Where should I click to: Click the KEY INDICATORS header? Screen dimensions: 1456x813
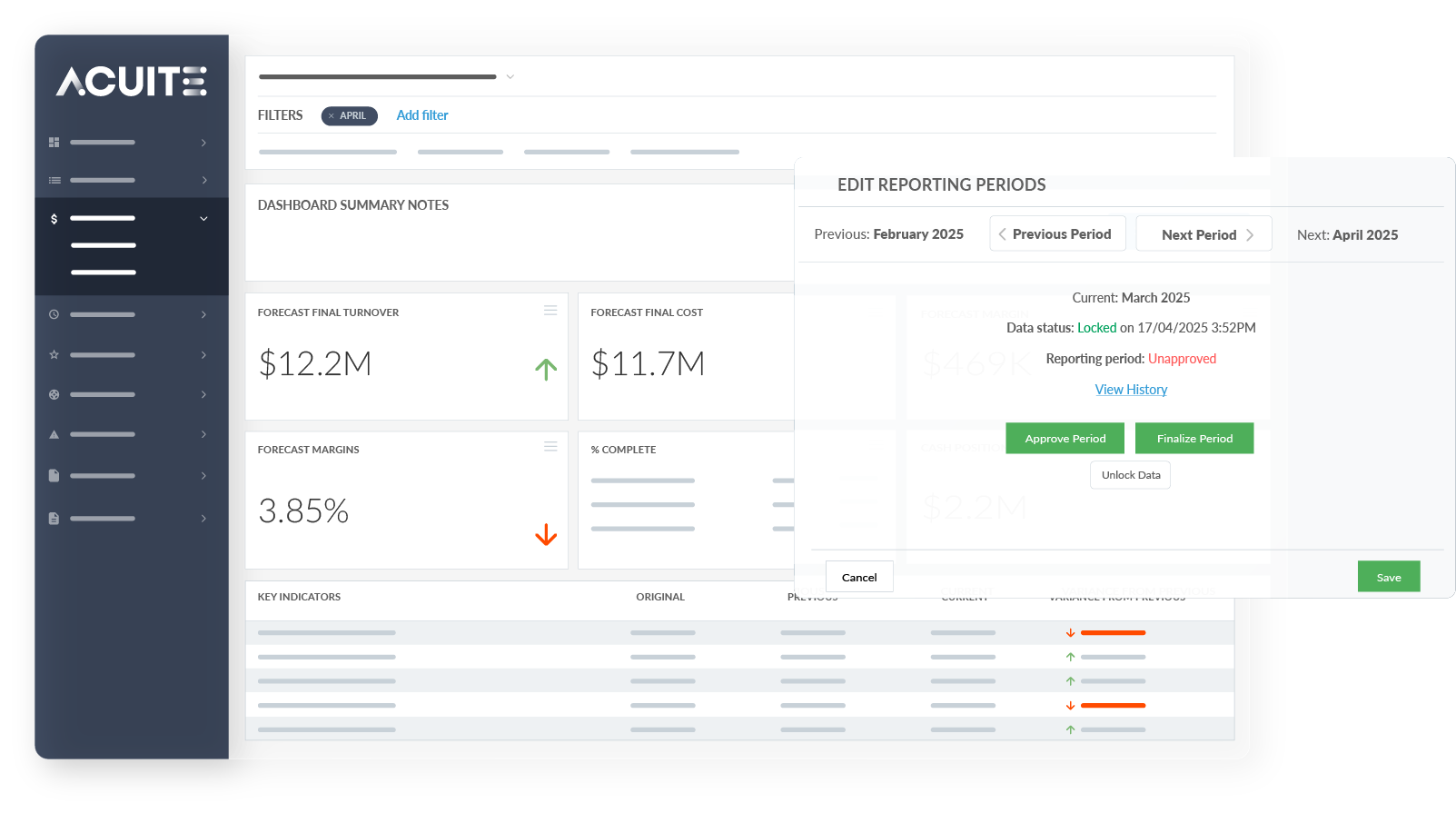click(299, 597)
